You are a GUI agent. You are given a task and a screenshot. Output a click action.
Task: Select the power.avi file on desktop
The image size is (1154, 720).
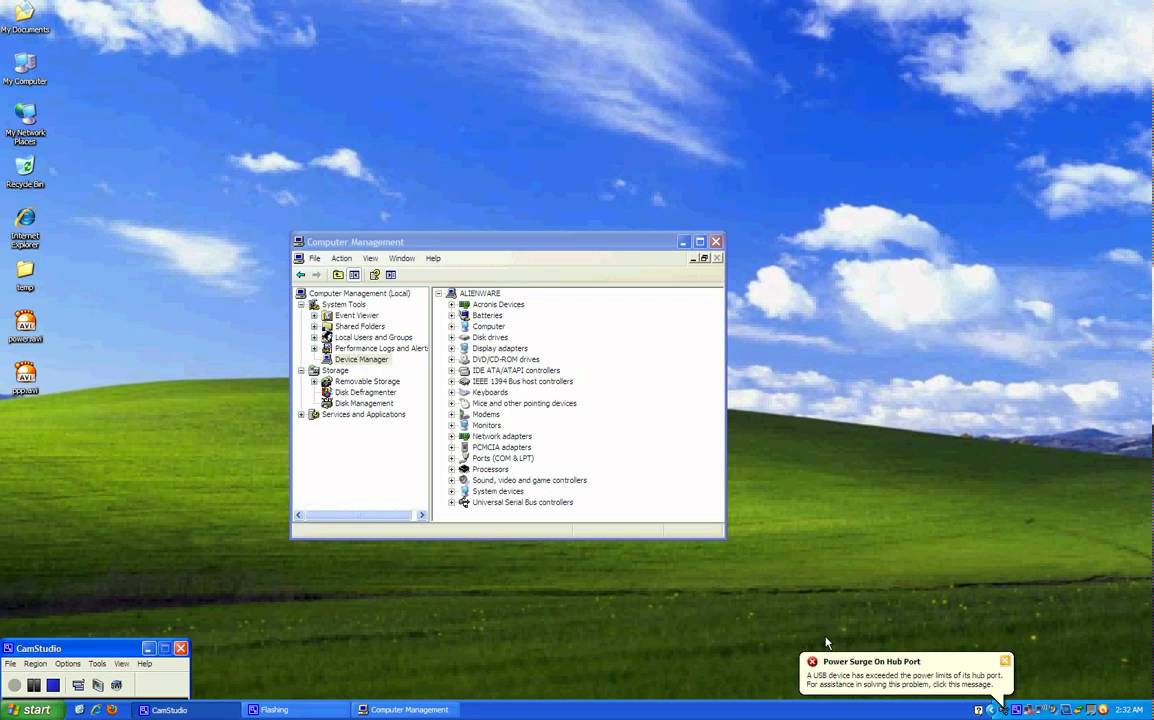click(x=25, y=326)
